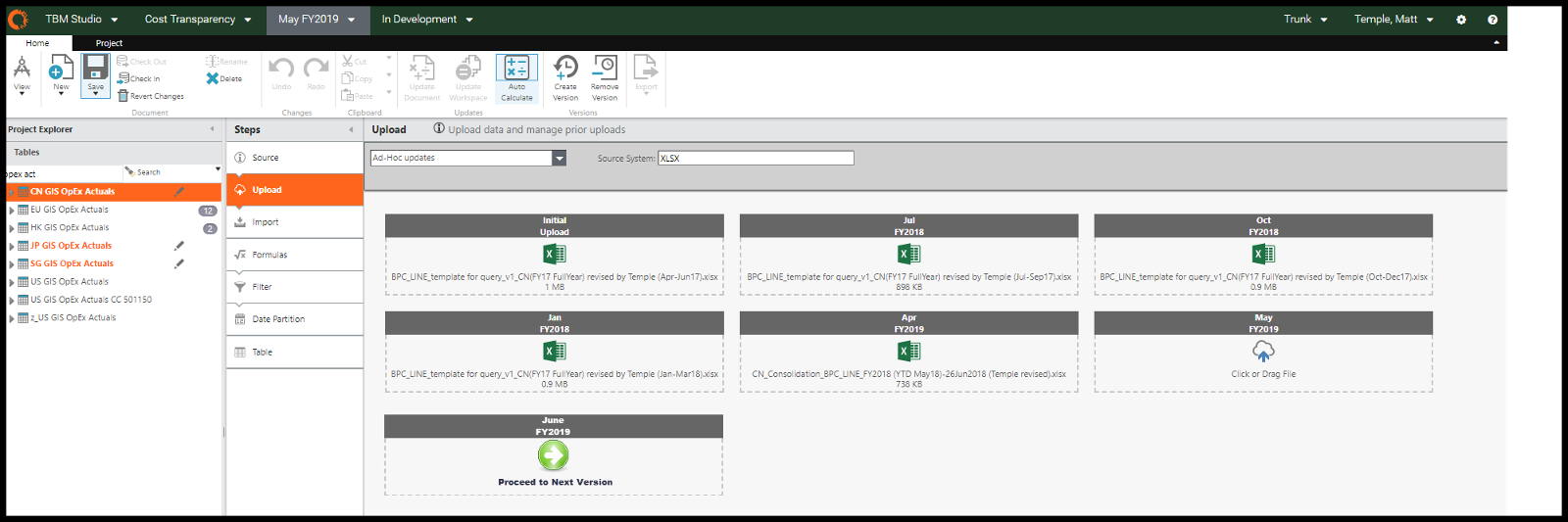Click Copy in Clipboard group

pos(358,78)
